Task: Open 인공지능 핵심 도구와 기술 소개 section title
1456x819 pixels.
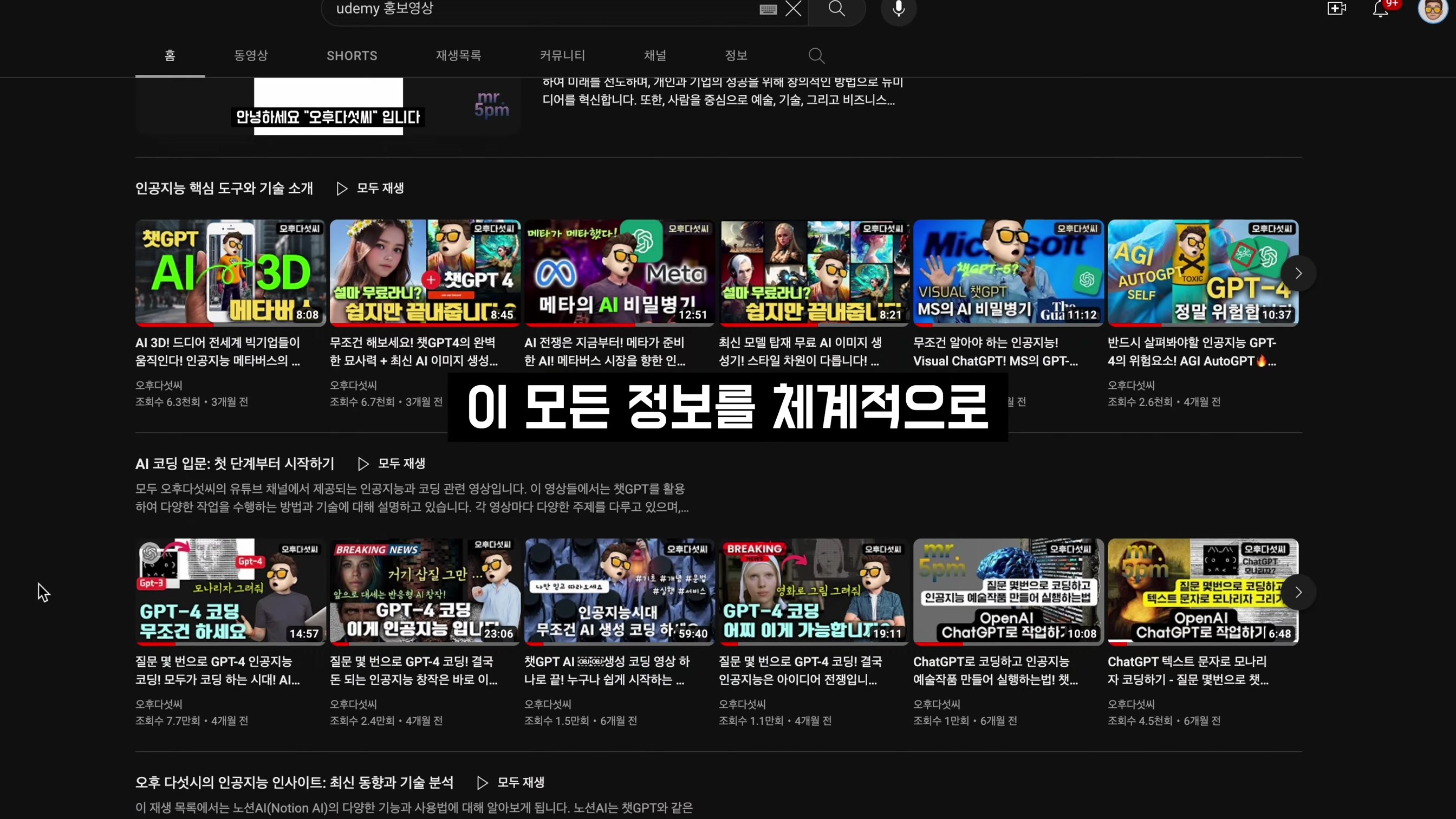Action: pyautogui.click(x=224, y=188)
